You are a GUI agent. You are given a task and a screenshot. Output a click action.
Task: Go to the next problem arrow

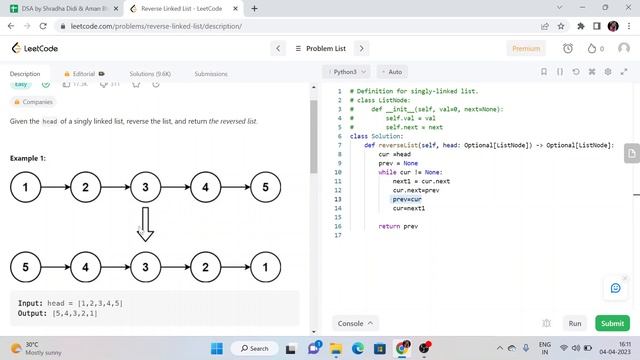(361, 48)
